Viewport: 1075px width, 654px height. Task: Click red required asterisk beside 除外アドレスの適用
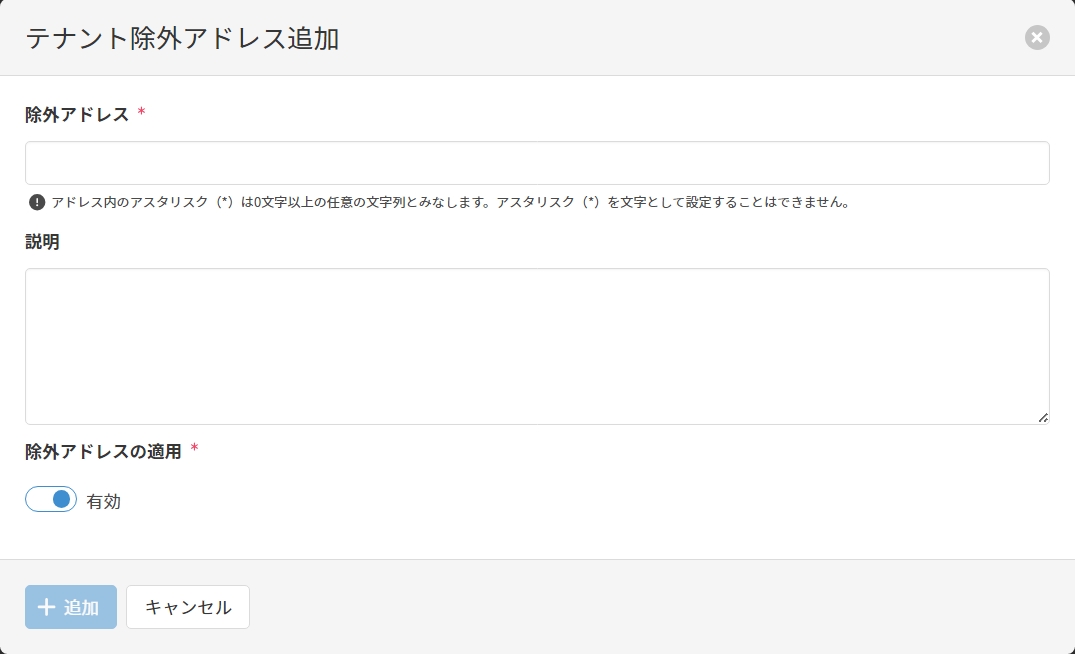194,450
